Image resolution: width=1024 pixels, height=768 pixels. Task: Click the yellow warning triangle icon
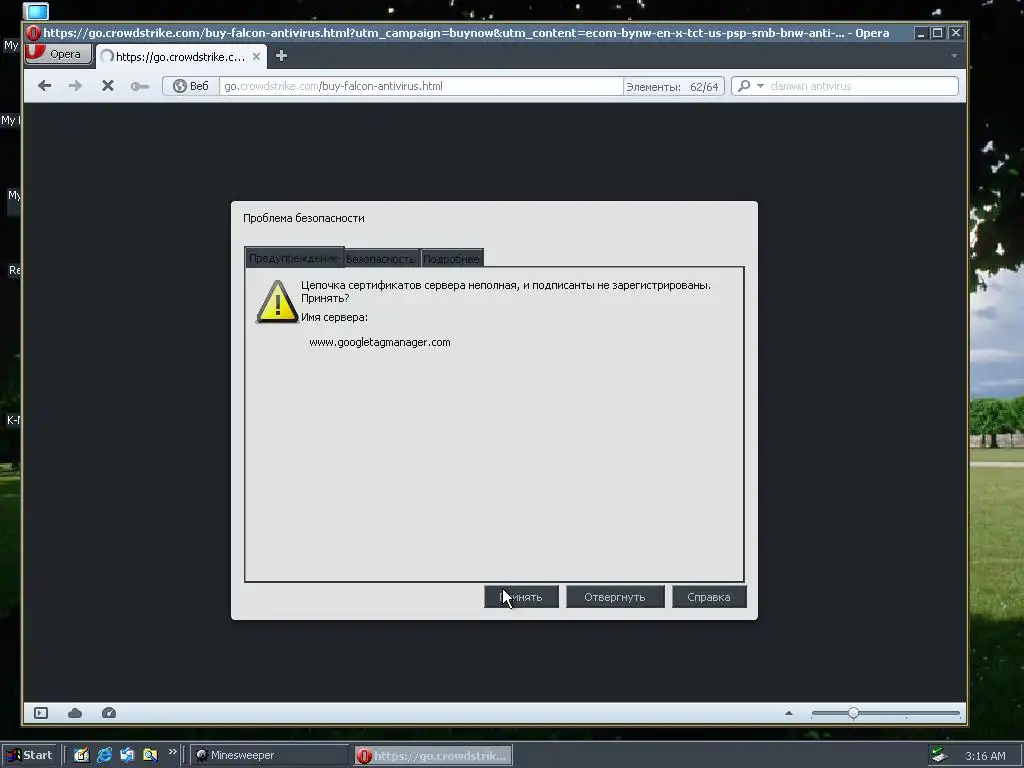coord(277,302)
